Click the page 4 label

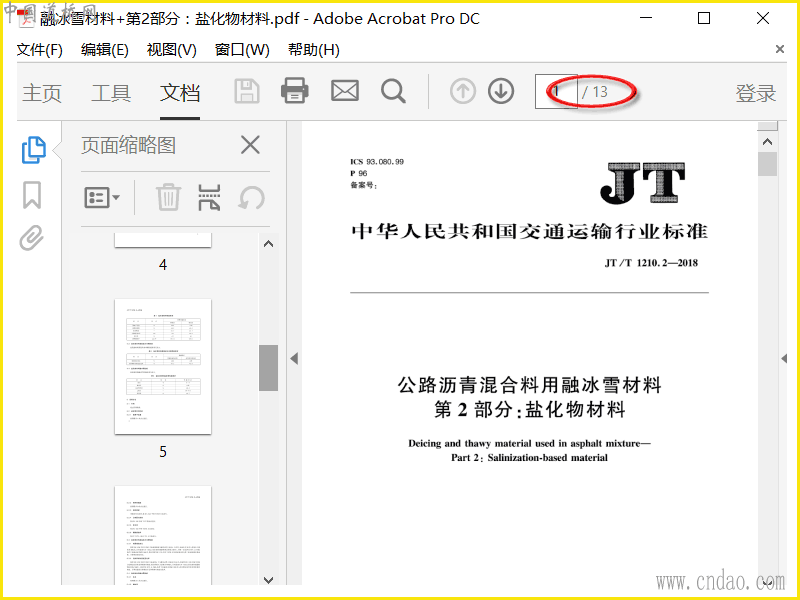click(x=163, y=265)
